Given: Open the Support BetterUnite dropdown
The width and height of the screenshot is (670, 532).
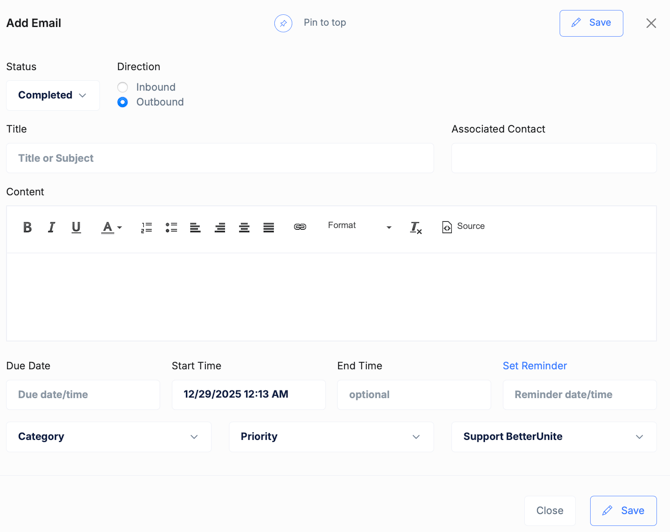Looking at the screenshot, I should coord(554,437).
